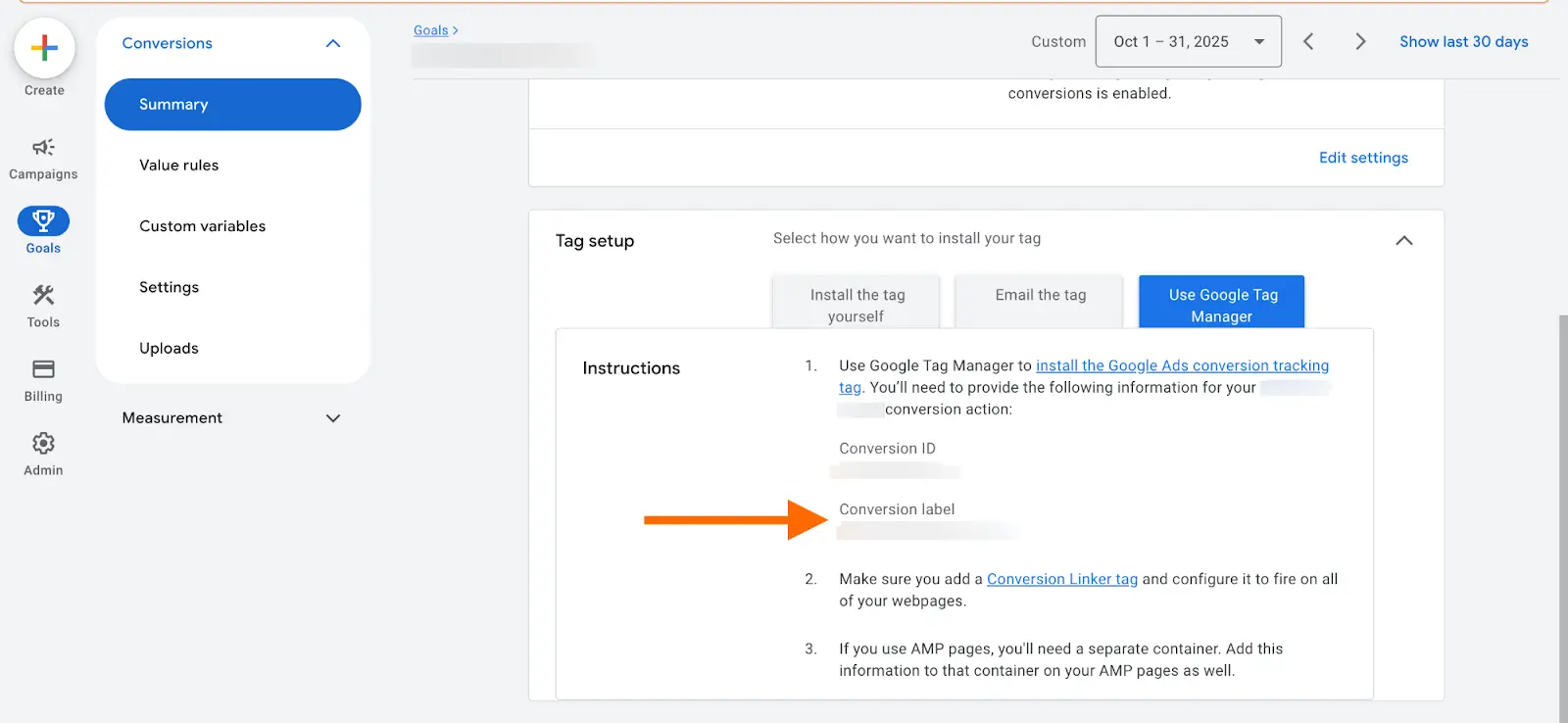Click the Tag setup heading

(x=595, y=241)
